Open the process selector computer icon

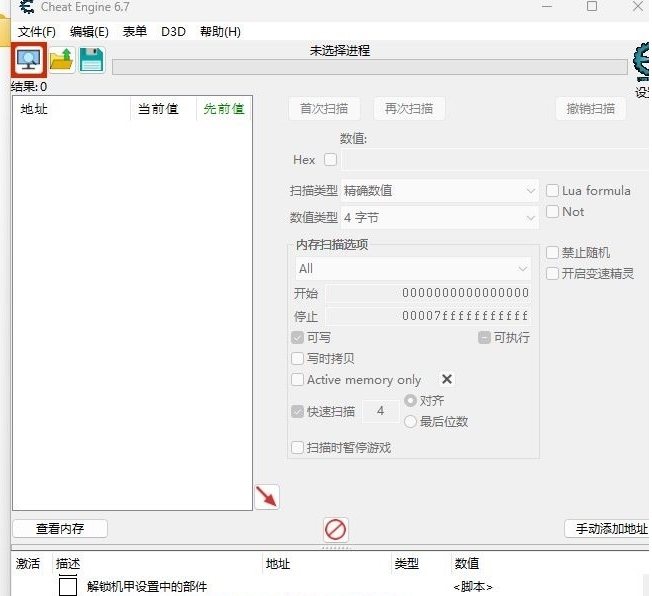[x=29, y=60]
